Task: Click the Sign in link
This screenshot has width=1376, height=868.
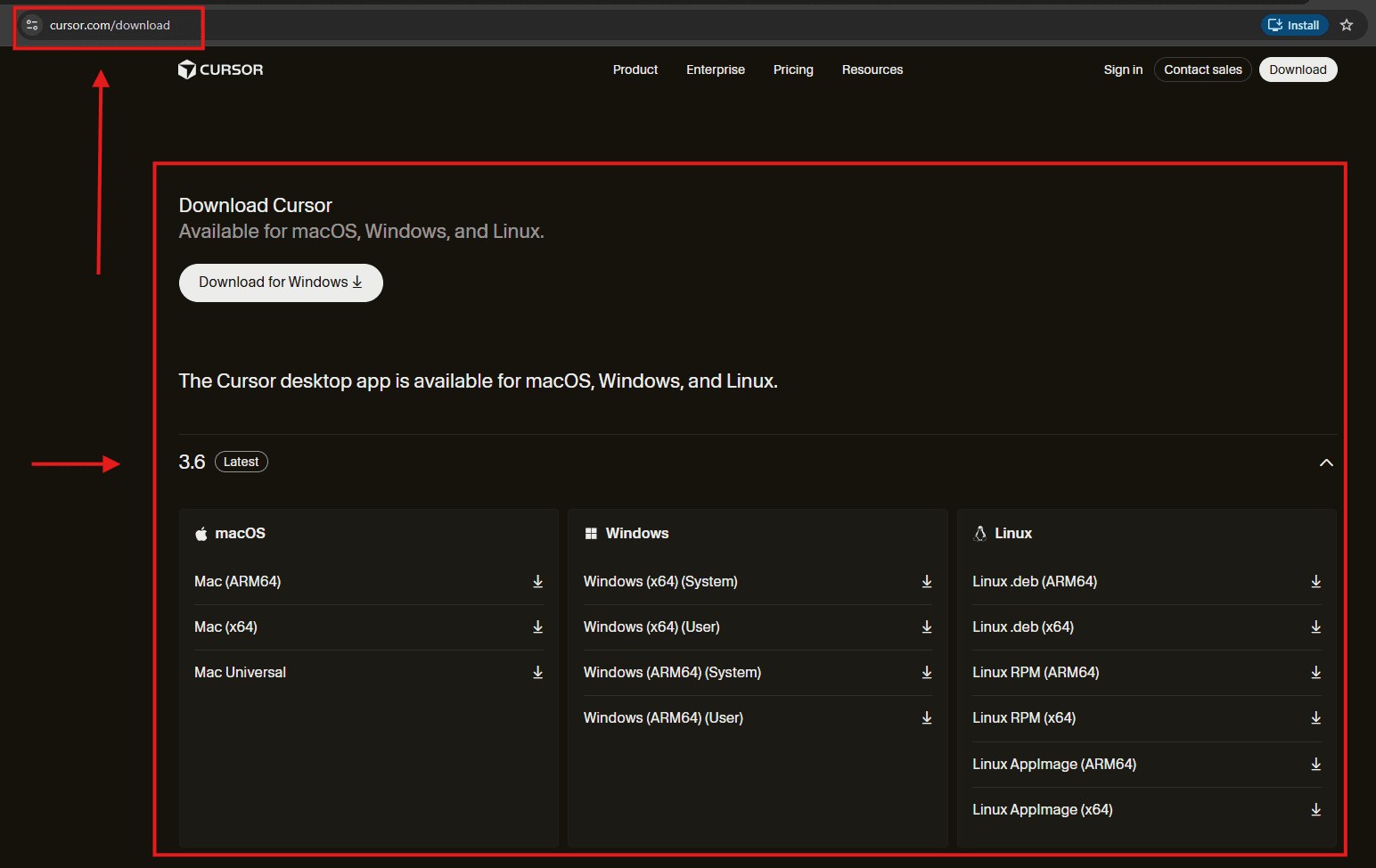Action: tap(1123, 70)
